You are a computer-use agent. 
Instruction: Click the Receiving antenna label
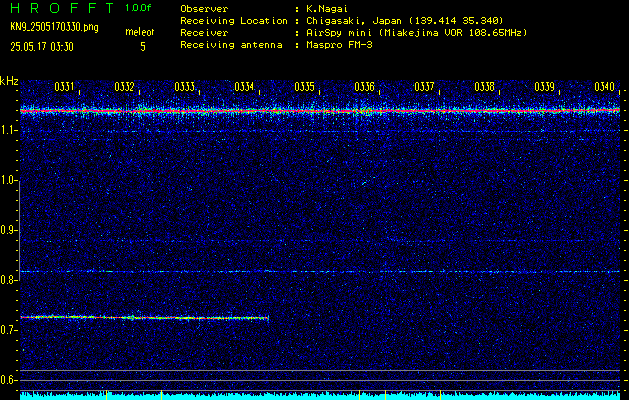coord(231,45)
